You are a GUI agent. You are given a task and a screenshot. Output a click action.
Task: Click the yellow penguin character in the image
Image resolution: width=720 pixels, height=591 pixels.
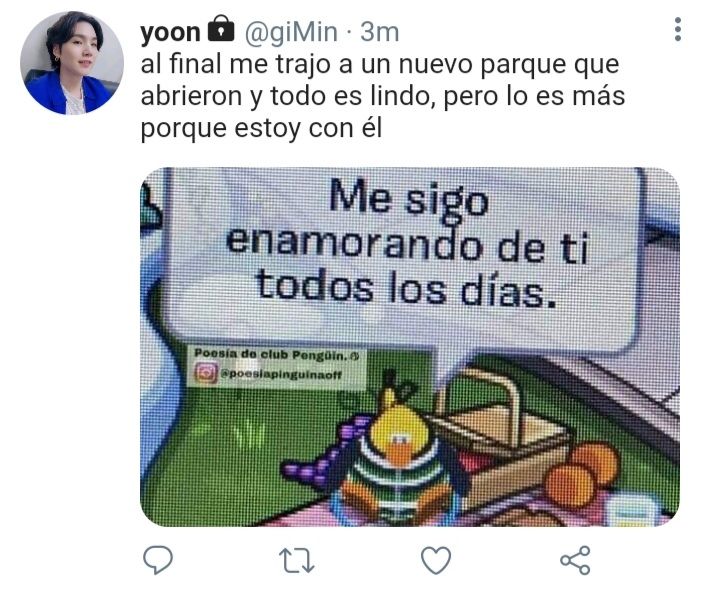[x=399, y=457]
